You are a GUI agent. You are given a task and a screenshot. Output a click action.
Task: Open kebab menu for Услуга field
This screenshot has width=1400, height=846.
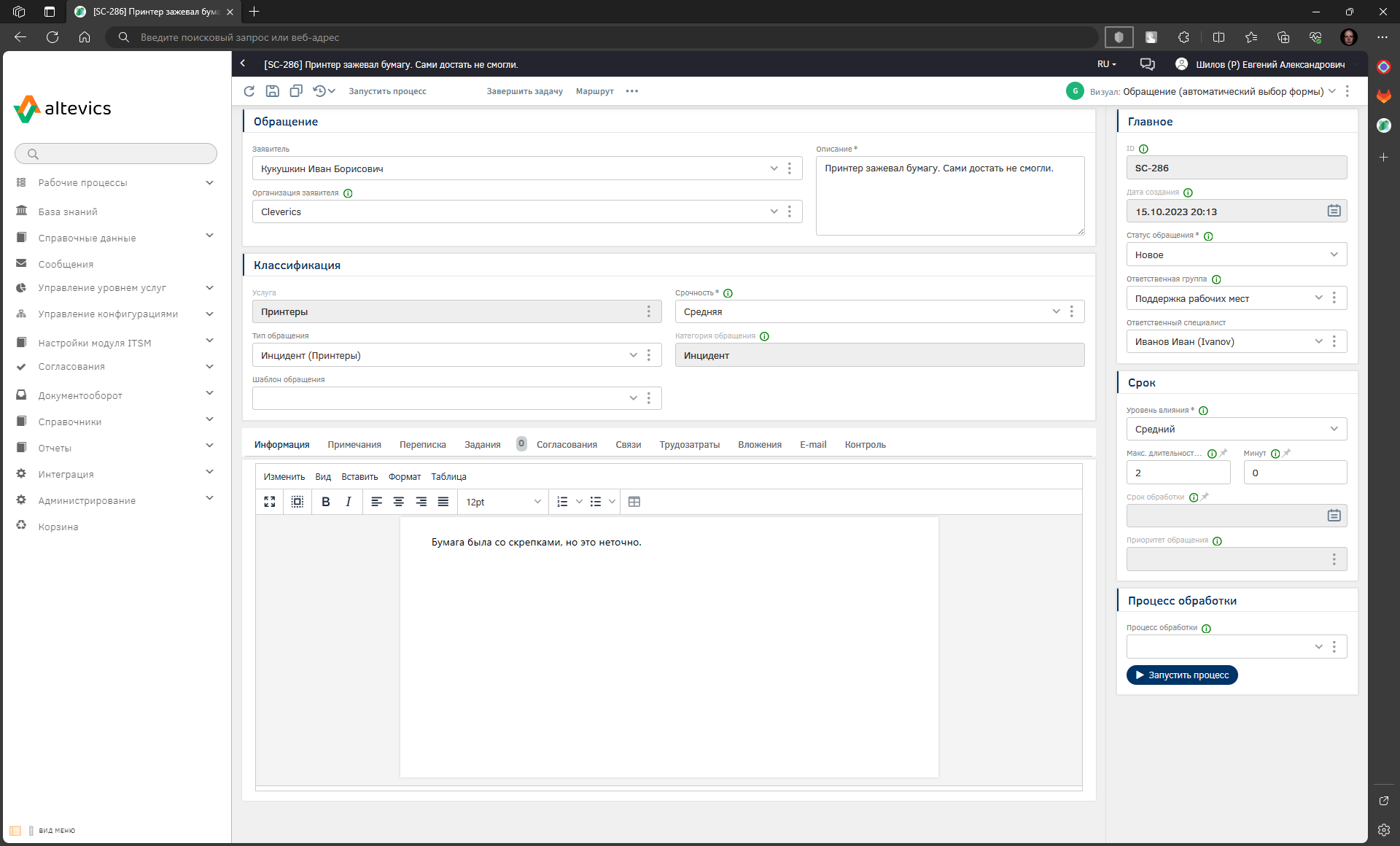(648, 311)
